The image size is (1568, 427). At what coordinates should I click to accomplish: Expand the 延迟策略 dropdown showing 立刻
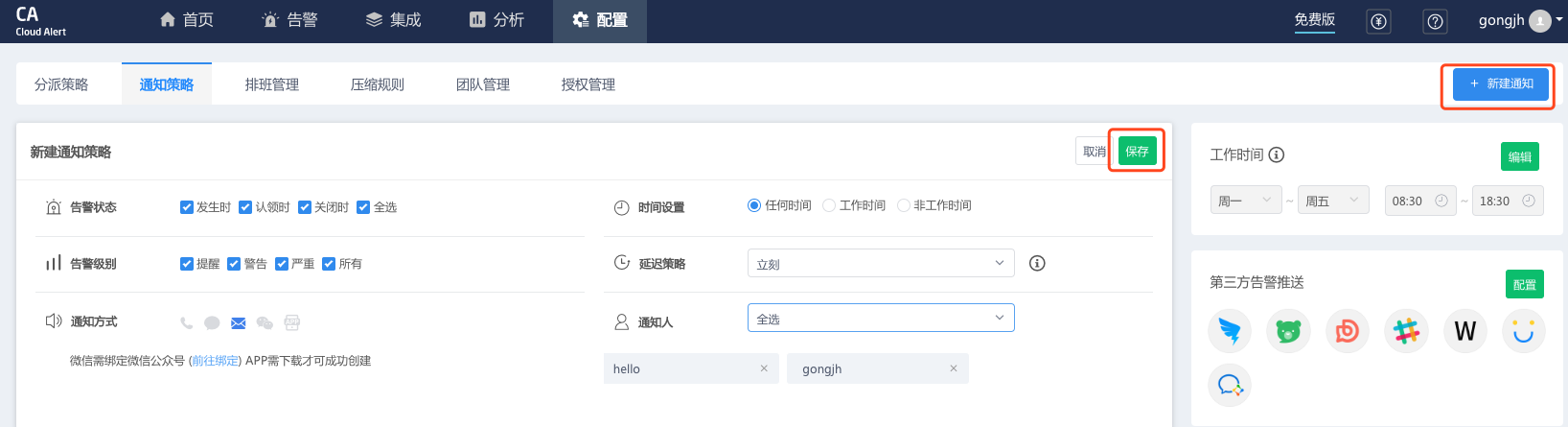pos(880,264)
